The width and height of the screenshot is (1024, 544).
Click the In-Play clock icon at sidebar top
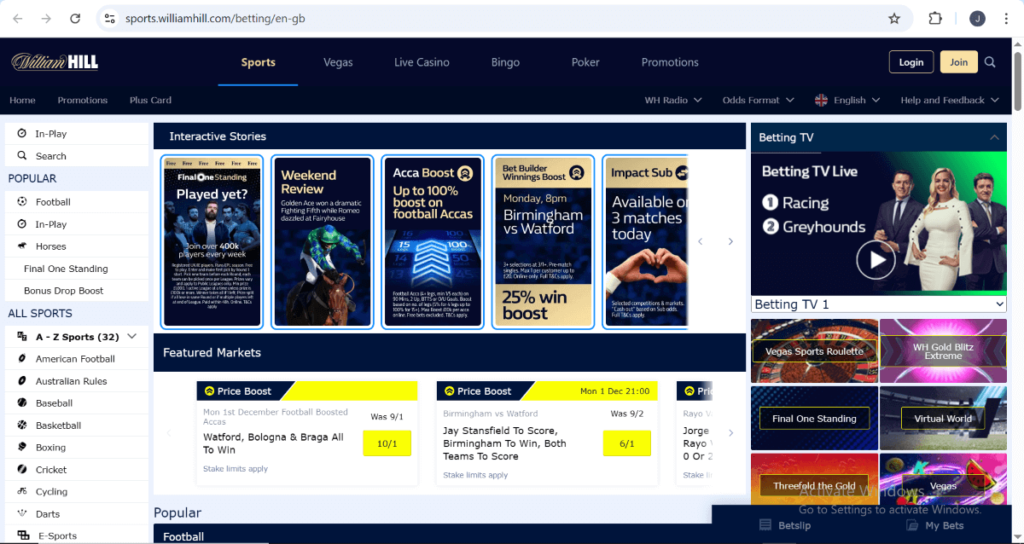22,133
